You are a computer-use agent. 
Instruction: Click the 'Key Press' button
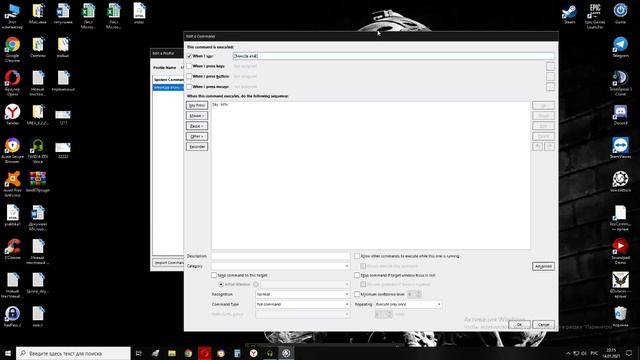click(197, 105)
